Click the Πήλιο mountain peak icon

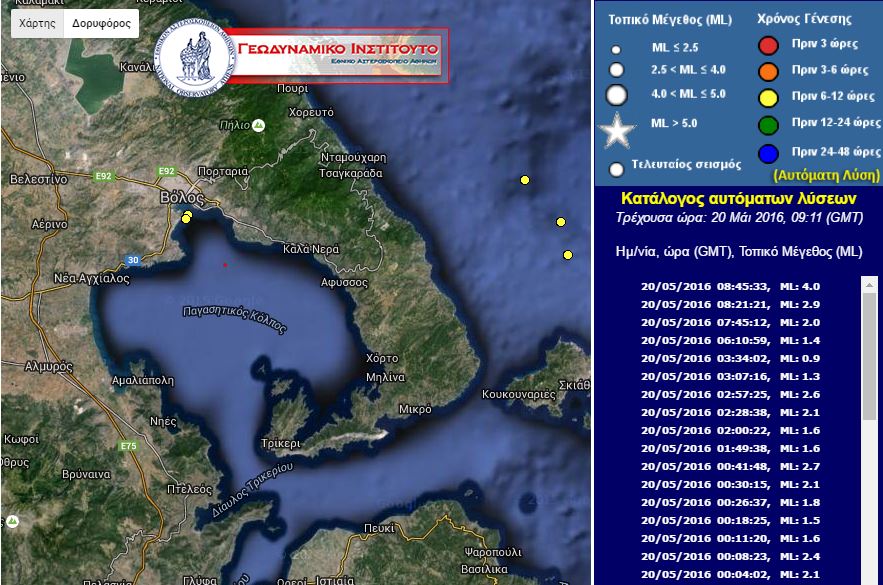tap(256, 124)
